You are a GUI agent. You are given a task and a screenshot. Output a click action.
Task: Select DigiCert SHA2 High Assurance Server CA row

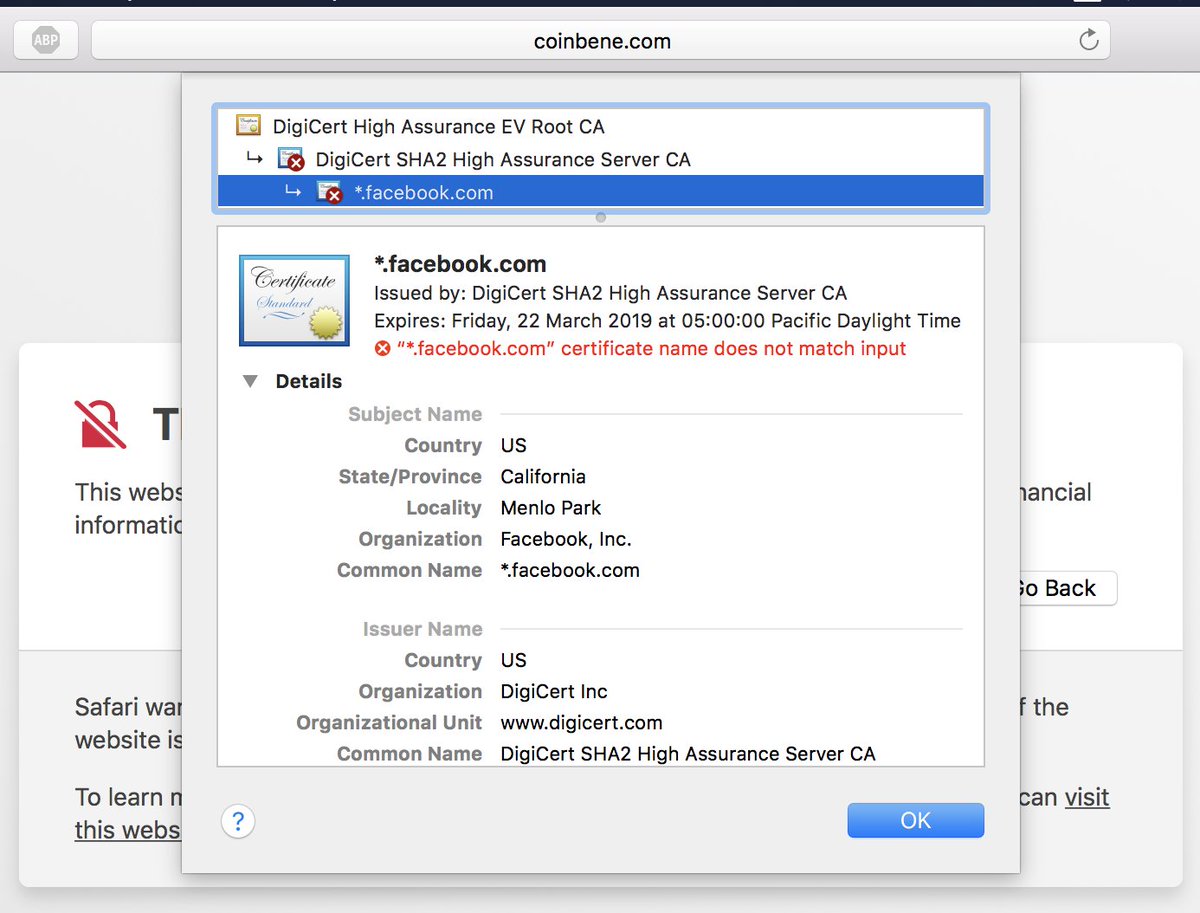(x=601, y=159)
